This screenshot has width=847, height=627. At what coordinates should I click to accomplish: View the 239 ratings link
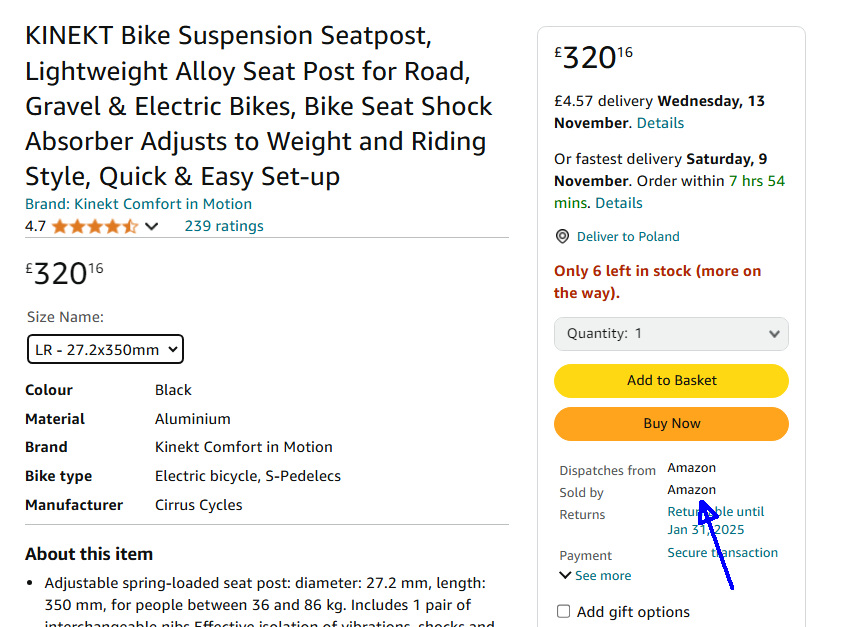224,226
